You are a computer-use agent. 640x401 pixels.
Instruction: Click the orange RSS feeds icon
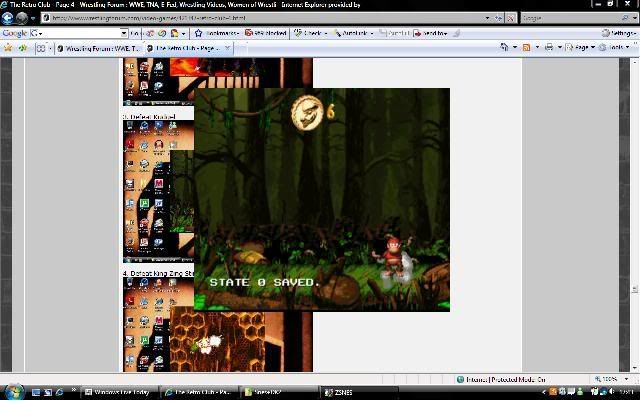527,47
